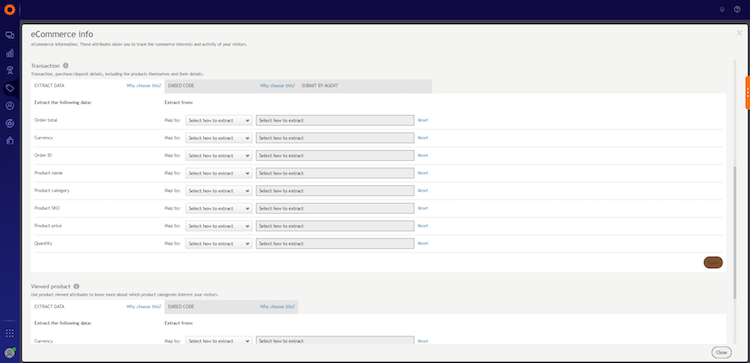Screen dimensions: 750x363
Task: Click the round icon at top-right corner
Action: coord(738,9)
